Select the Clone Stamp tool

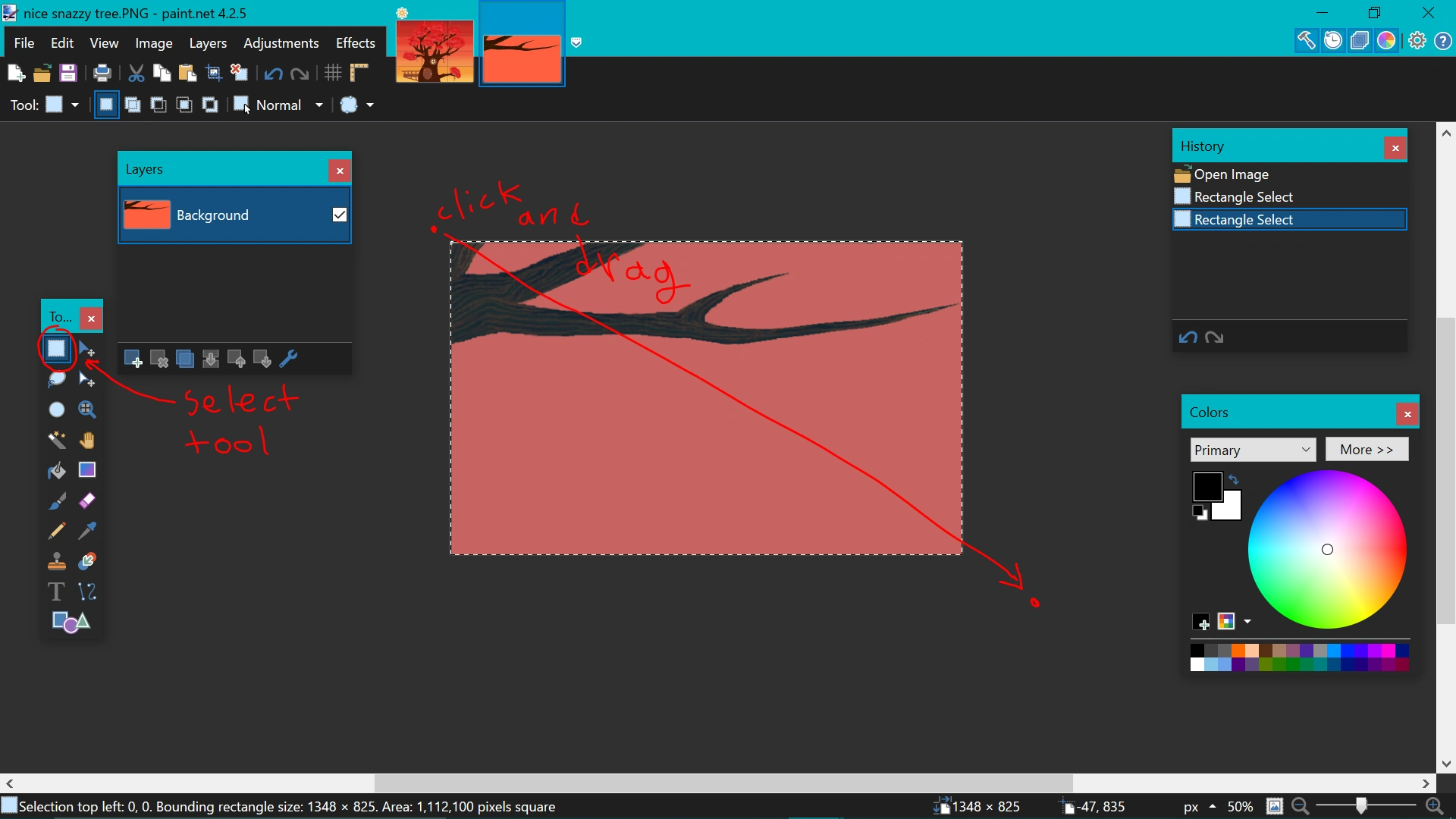click(x=57, y=562)
